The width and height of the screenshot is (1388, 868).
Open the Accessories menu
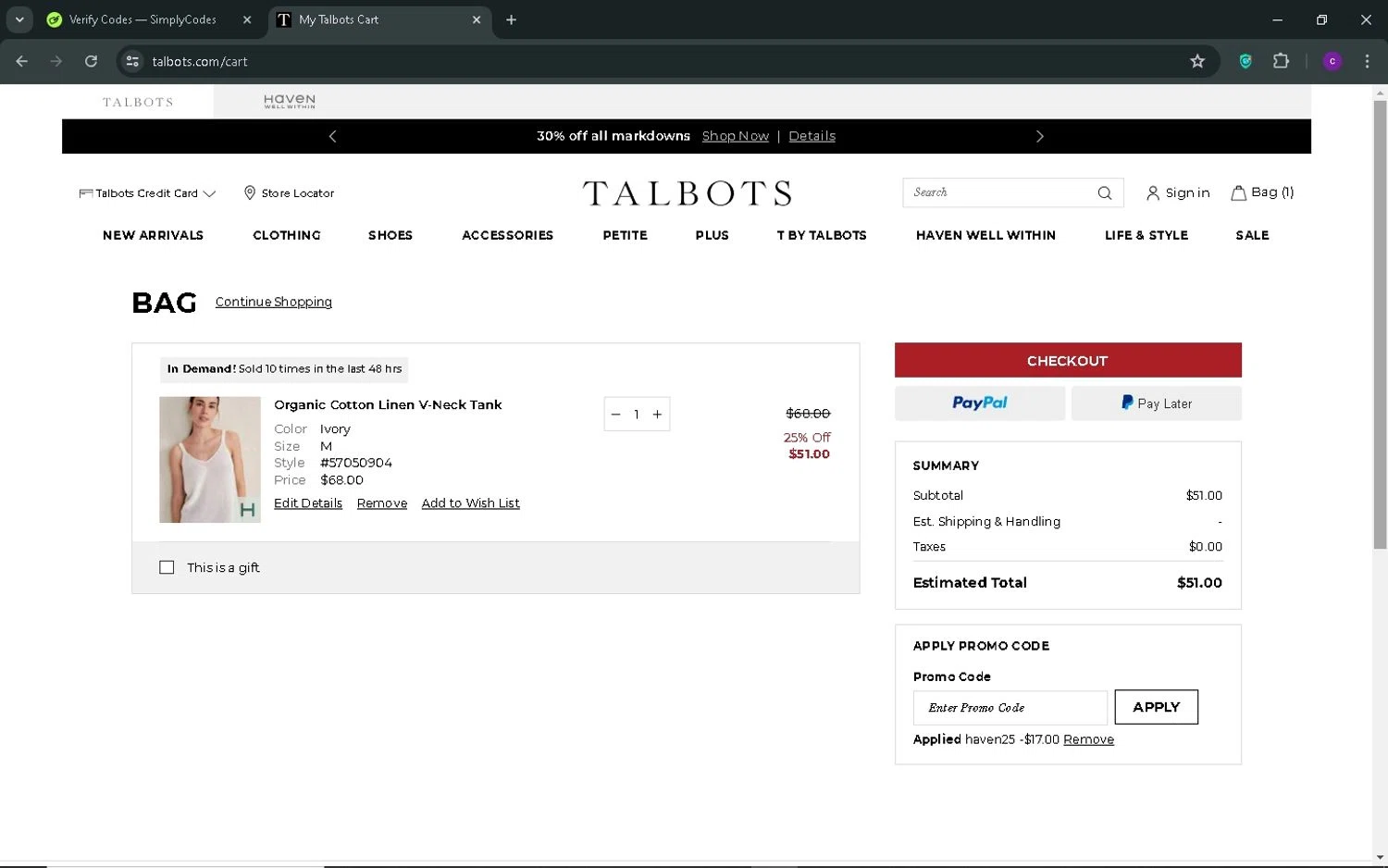507,235
